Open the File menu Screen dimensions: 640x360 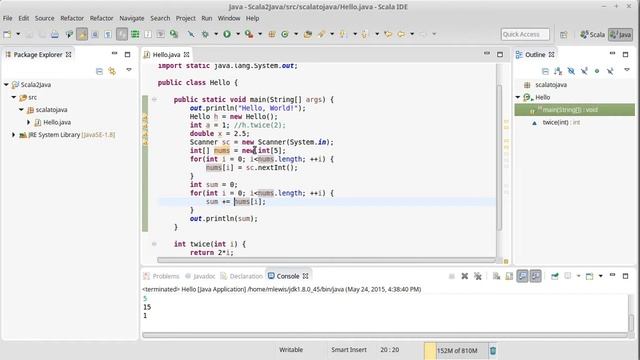(x=7, y=18)
